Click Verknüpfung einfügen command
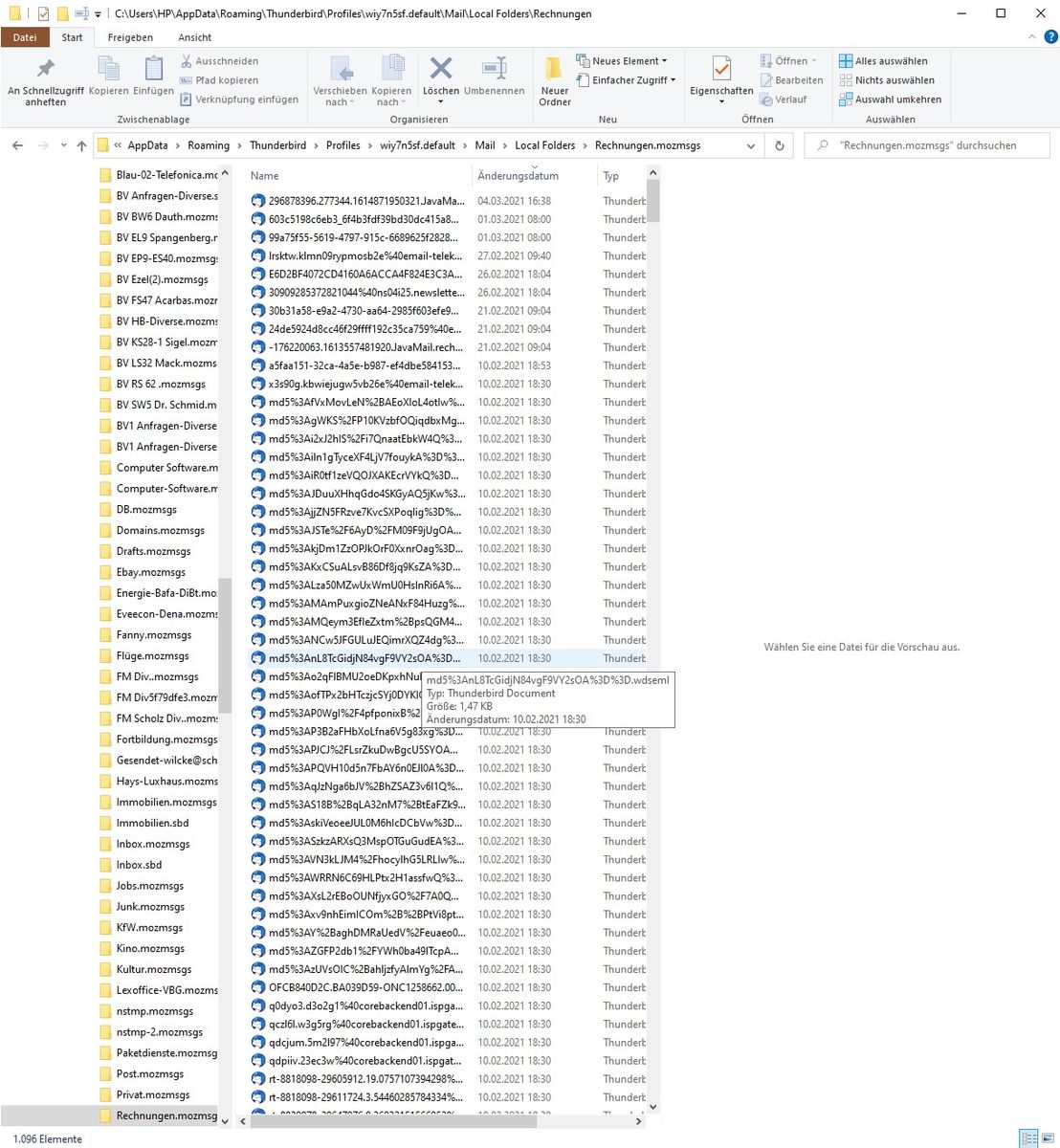 (x=239, y=99)
